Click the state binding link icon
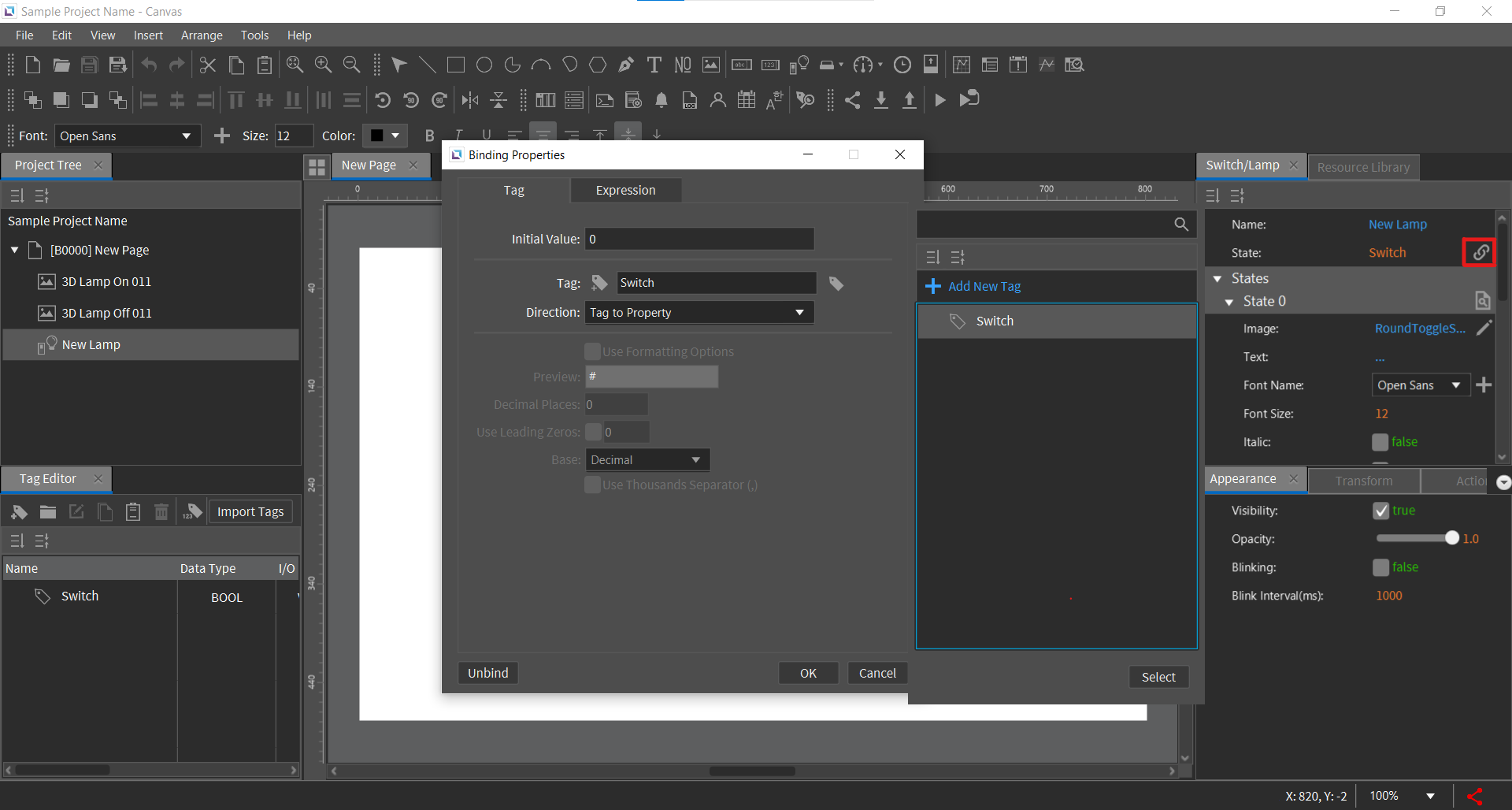Image resolution: width=1512 pixels, height=810 pixels. (x=1480, y=252)
